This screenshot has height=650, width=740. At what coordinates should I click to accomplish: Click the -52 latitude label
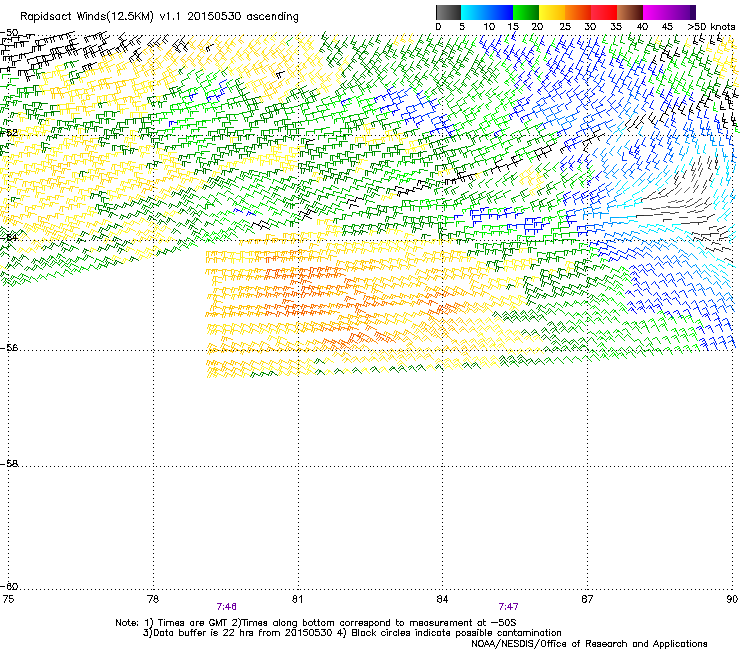point(9,133)
